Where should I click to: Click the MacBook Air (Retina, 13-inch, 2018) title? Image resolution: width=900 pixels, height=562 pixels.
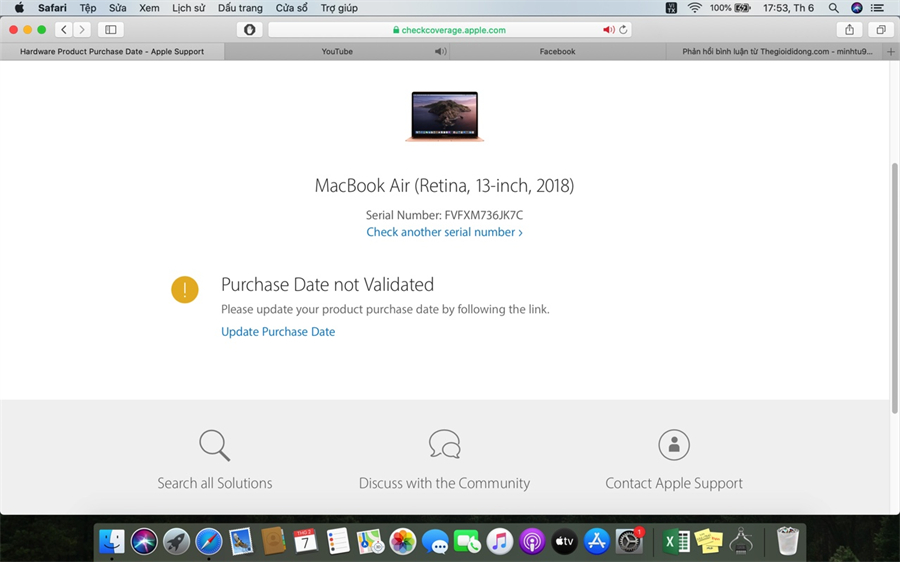(x=444, y=185)
